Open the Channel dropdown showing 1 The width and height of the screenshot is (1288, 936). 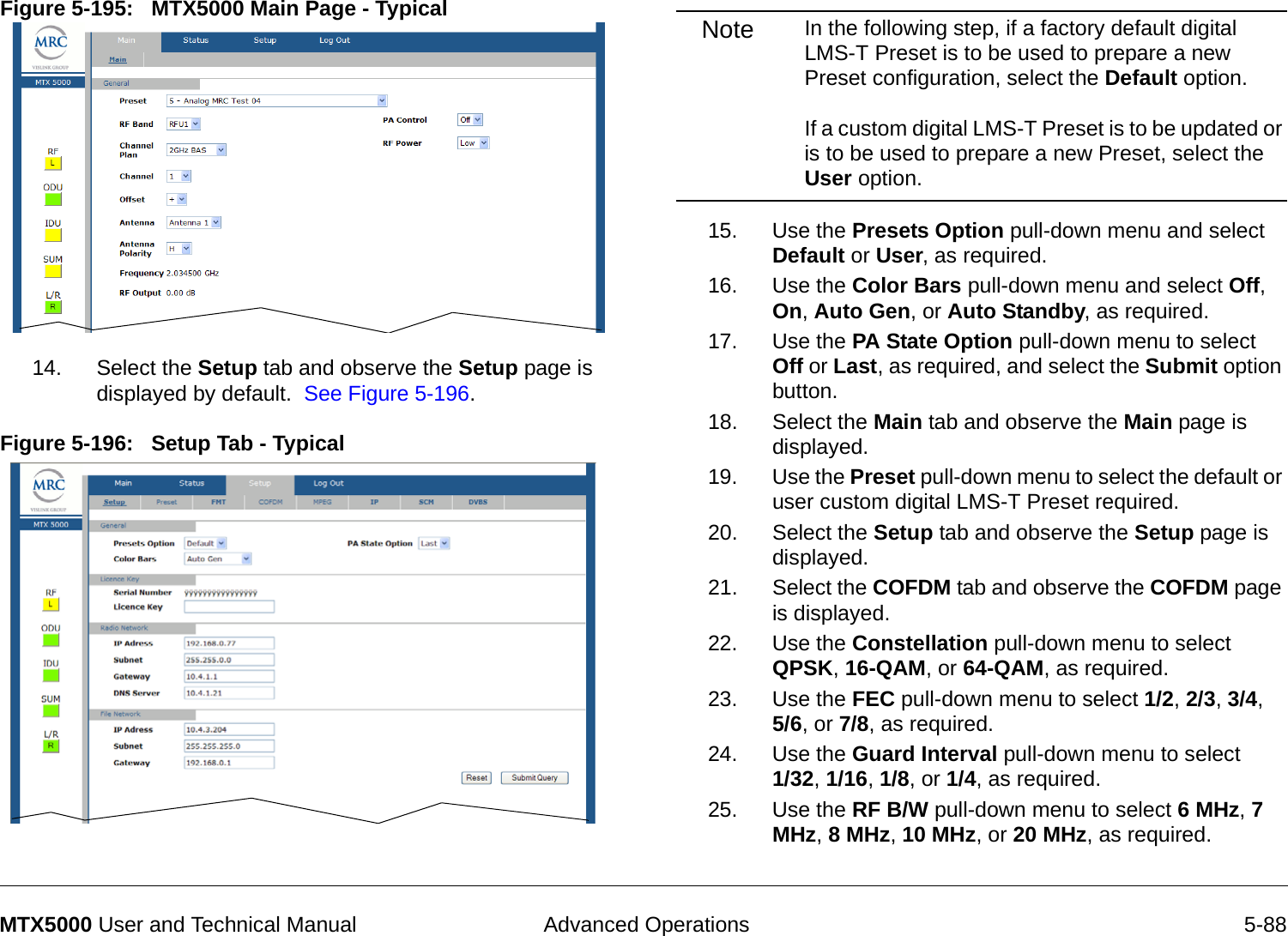click(x=178, y=176)
